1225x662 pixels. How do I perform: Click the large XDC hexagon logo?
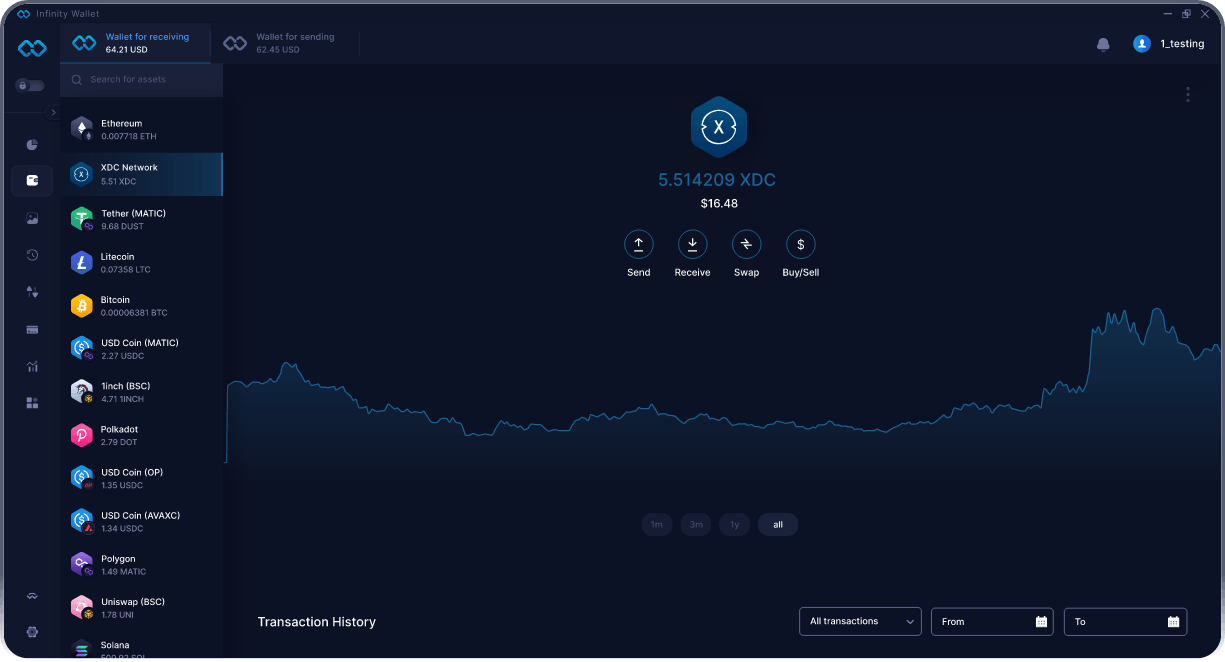[719, 127]
